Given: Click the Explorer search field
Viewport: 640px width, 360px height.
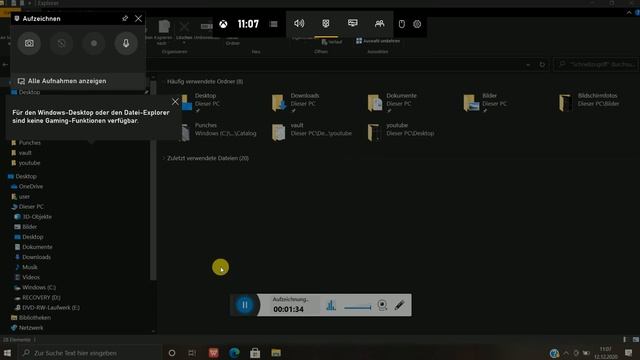Looking at the screenshot, I should coord(596,64).
